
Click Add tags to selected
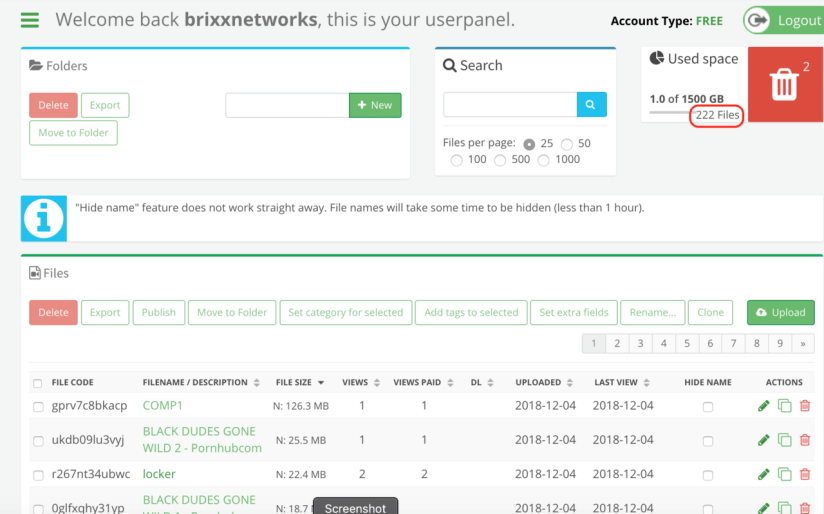471,312
